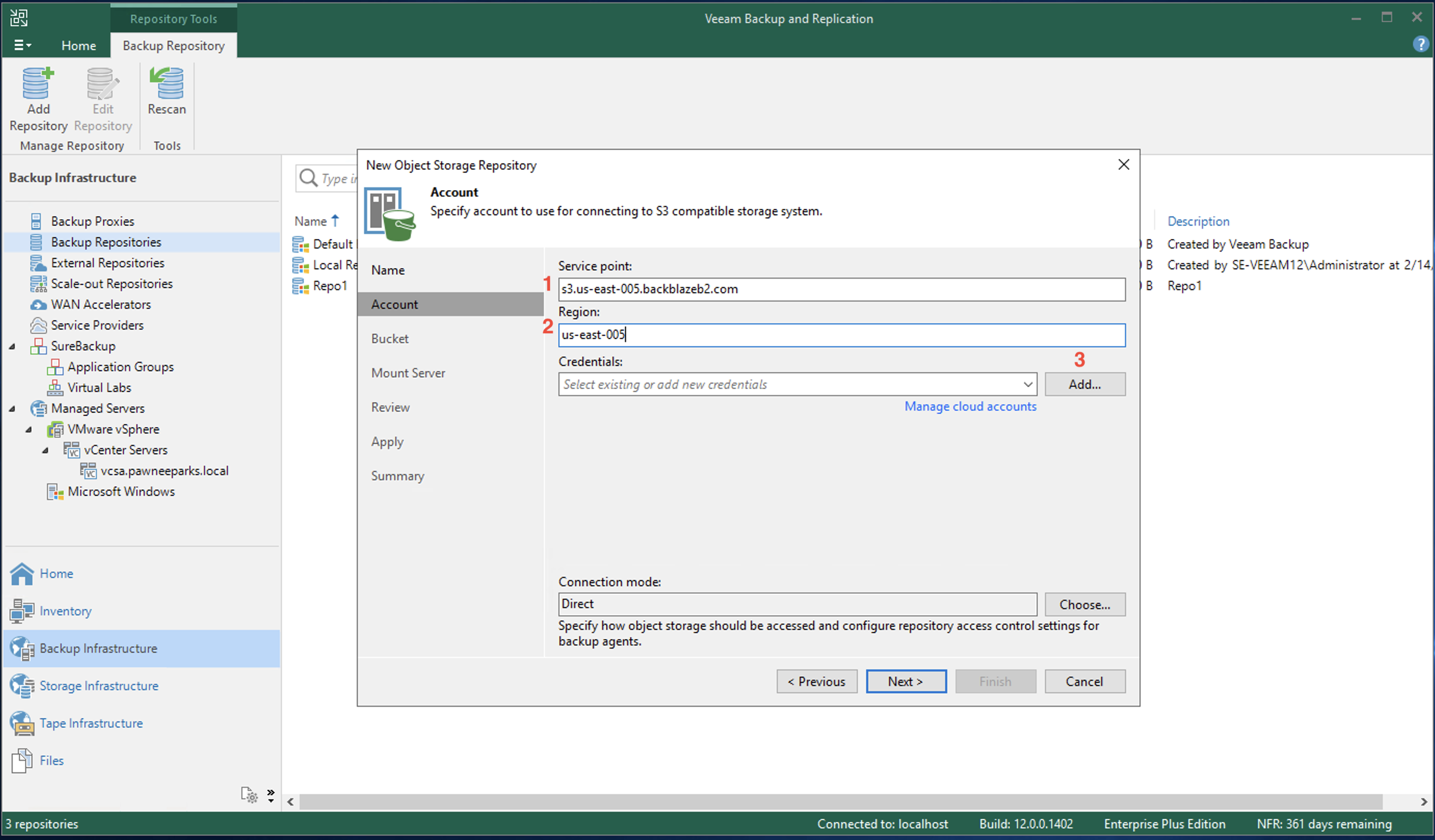Select vCenter Servers node
Viewport: 1435px width, 840px height.
(125, 450)
